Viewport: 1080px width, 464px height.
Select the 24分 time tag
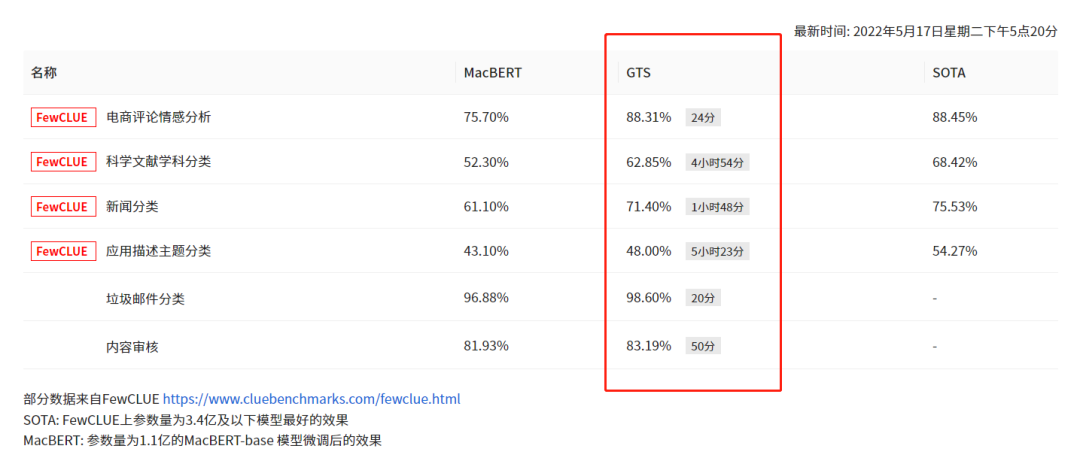(x=703, y=118)
